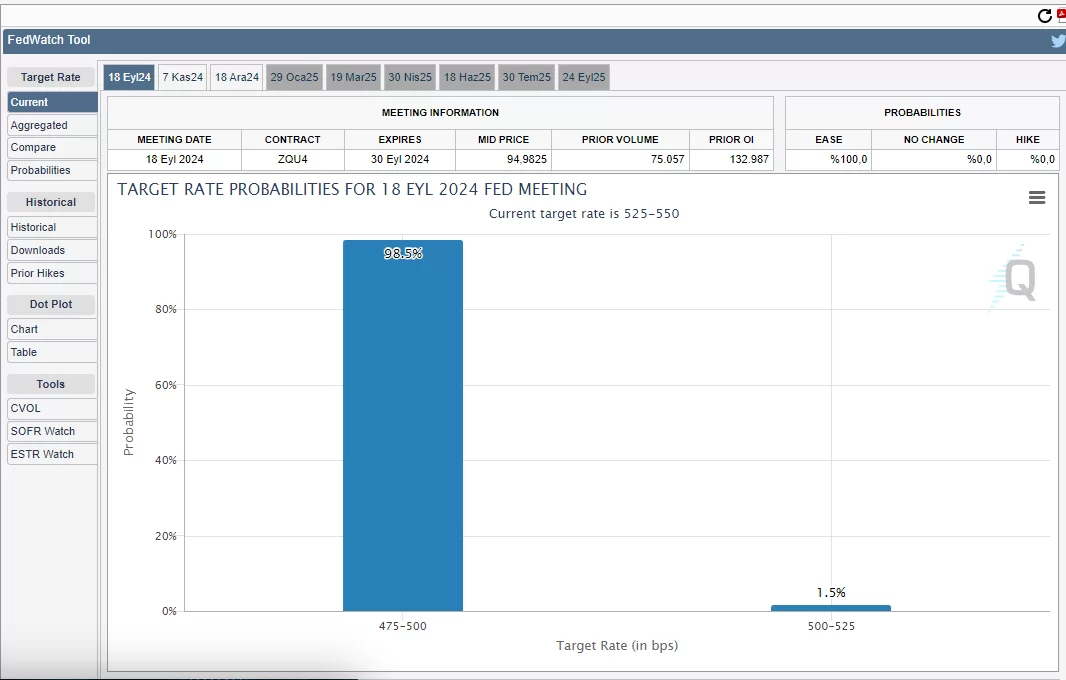The height and width of the screenshot is (680, 1066).
Task: Click the browser reload icon
Action: pos(1045,16)
